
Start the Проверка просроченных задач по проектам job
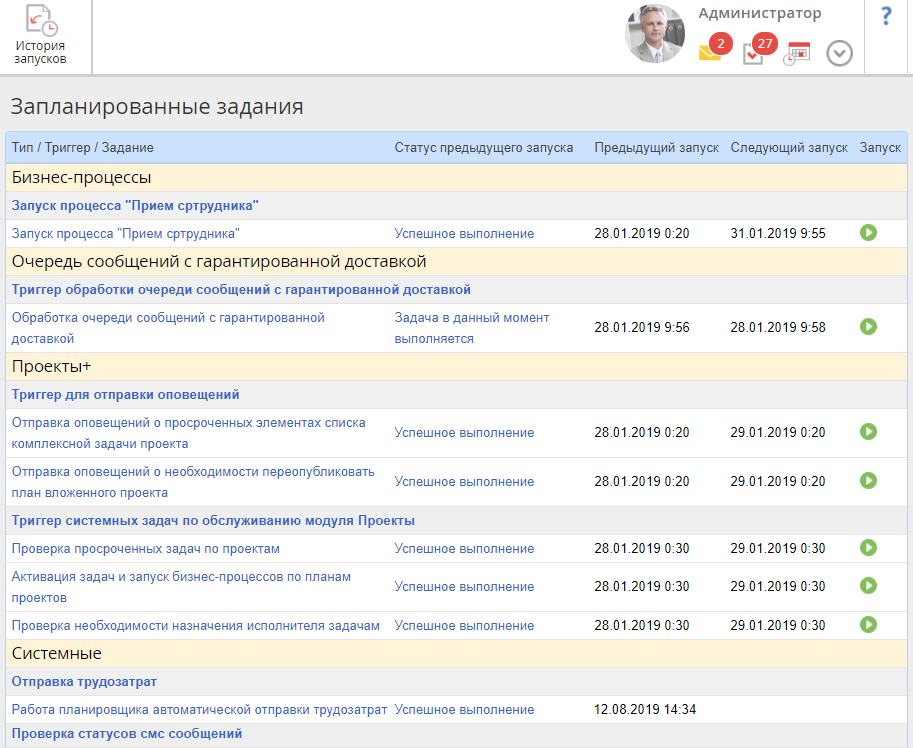868,548
